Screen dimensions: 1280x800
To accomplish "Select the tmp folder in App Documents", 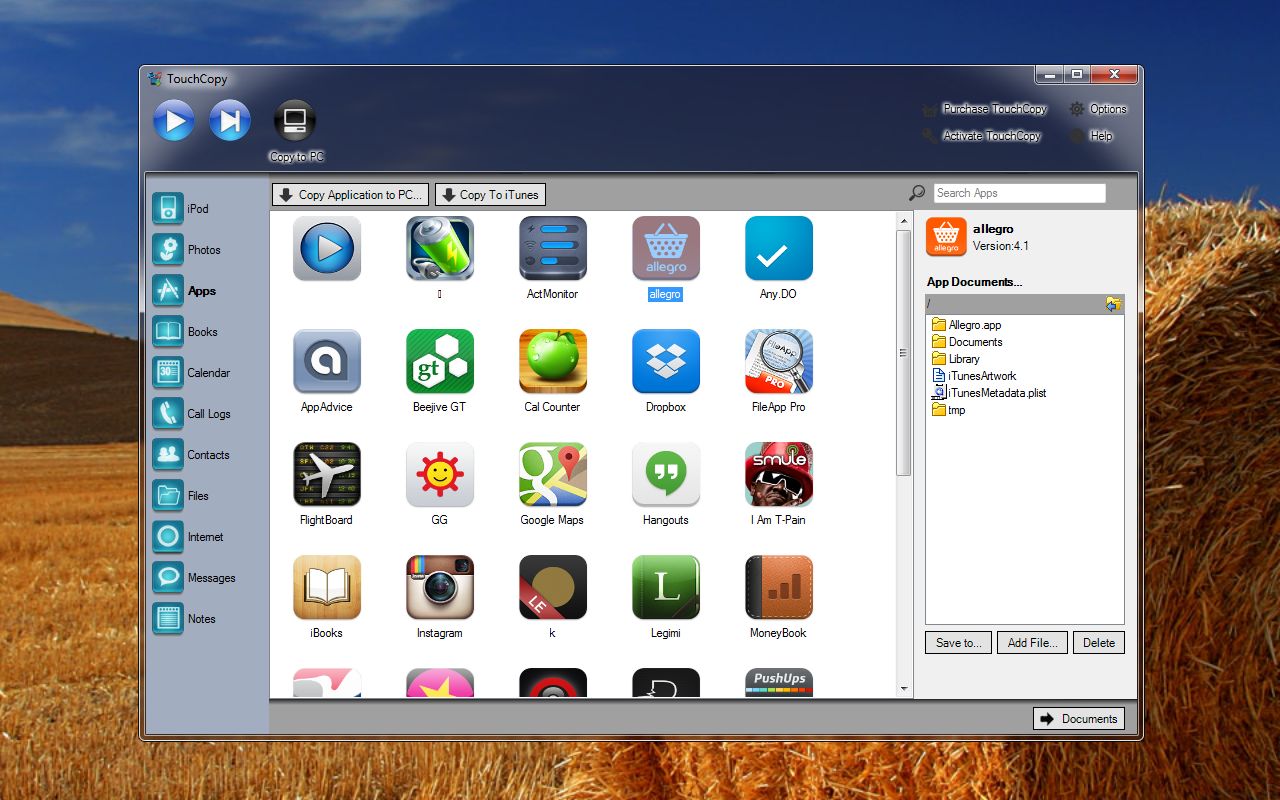I will (949, 410).
